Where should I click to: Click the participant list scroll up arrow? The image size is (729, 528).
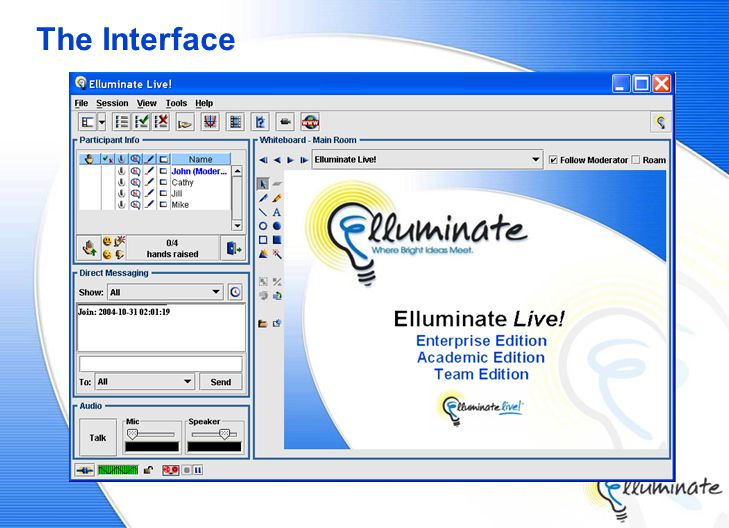(237, 171)
